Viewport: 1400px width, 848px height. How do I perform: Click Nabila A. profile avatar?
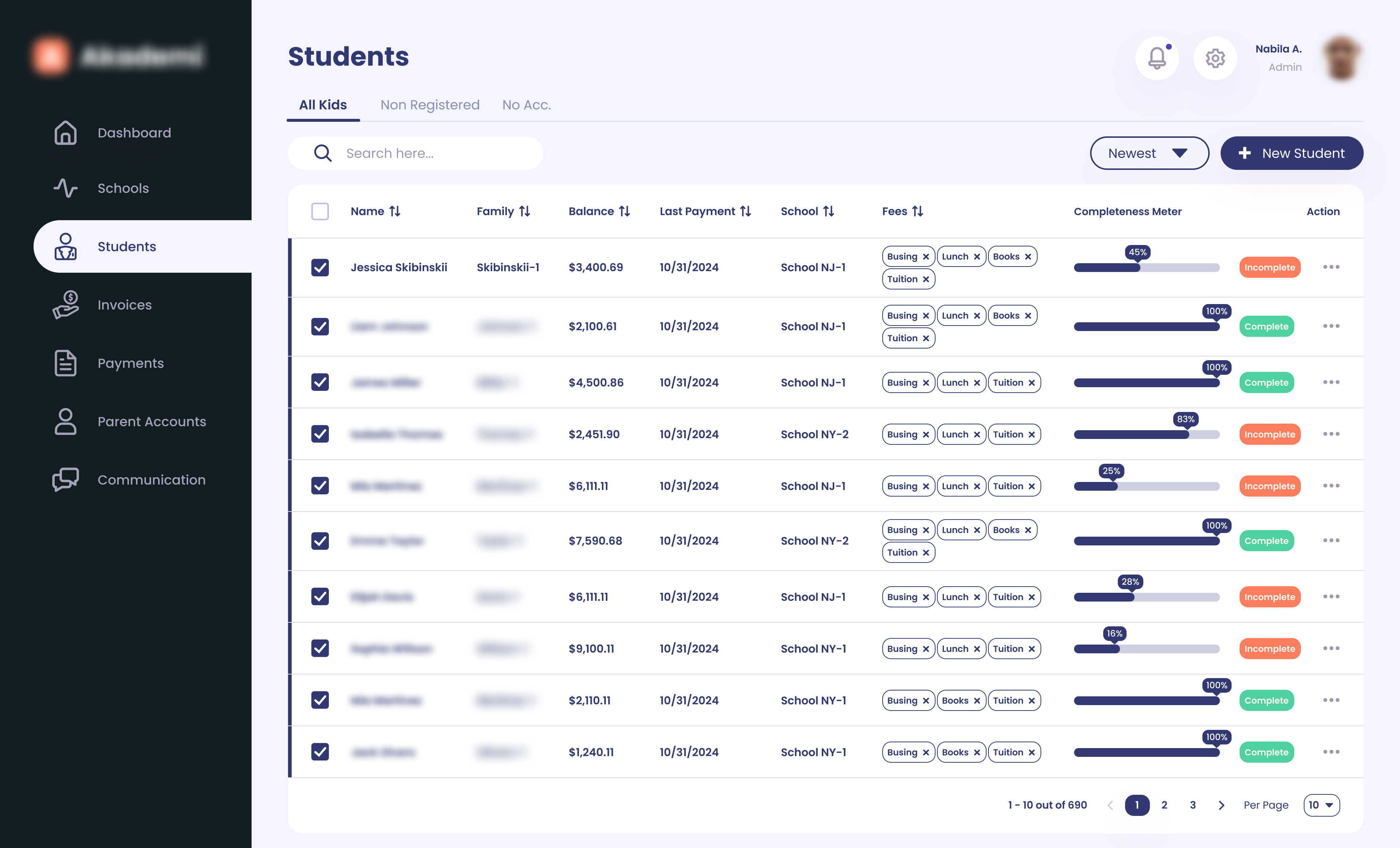click(1342, 58)
